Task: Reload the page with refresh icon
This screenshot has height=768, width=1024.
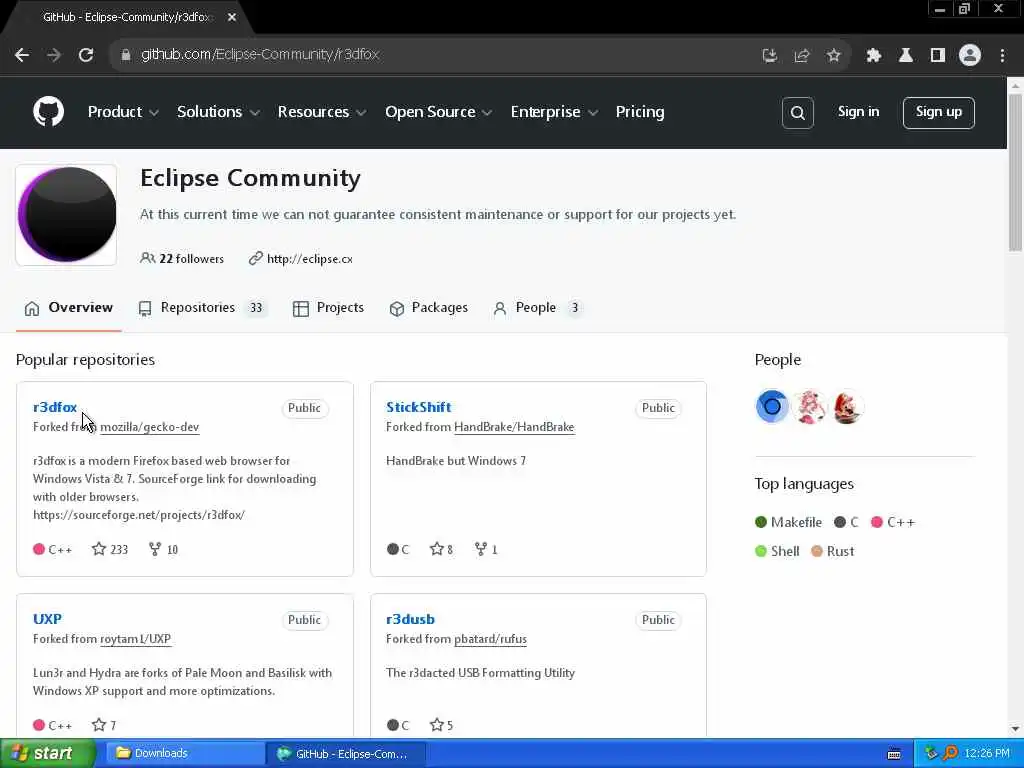Action: click(x=86, y=55)
